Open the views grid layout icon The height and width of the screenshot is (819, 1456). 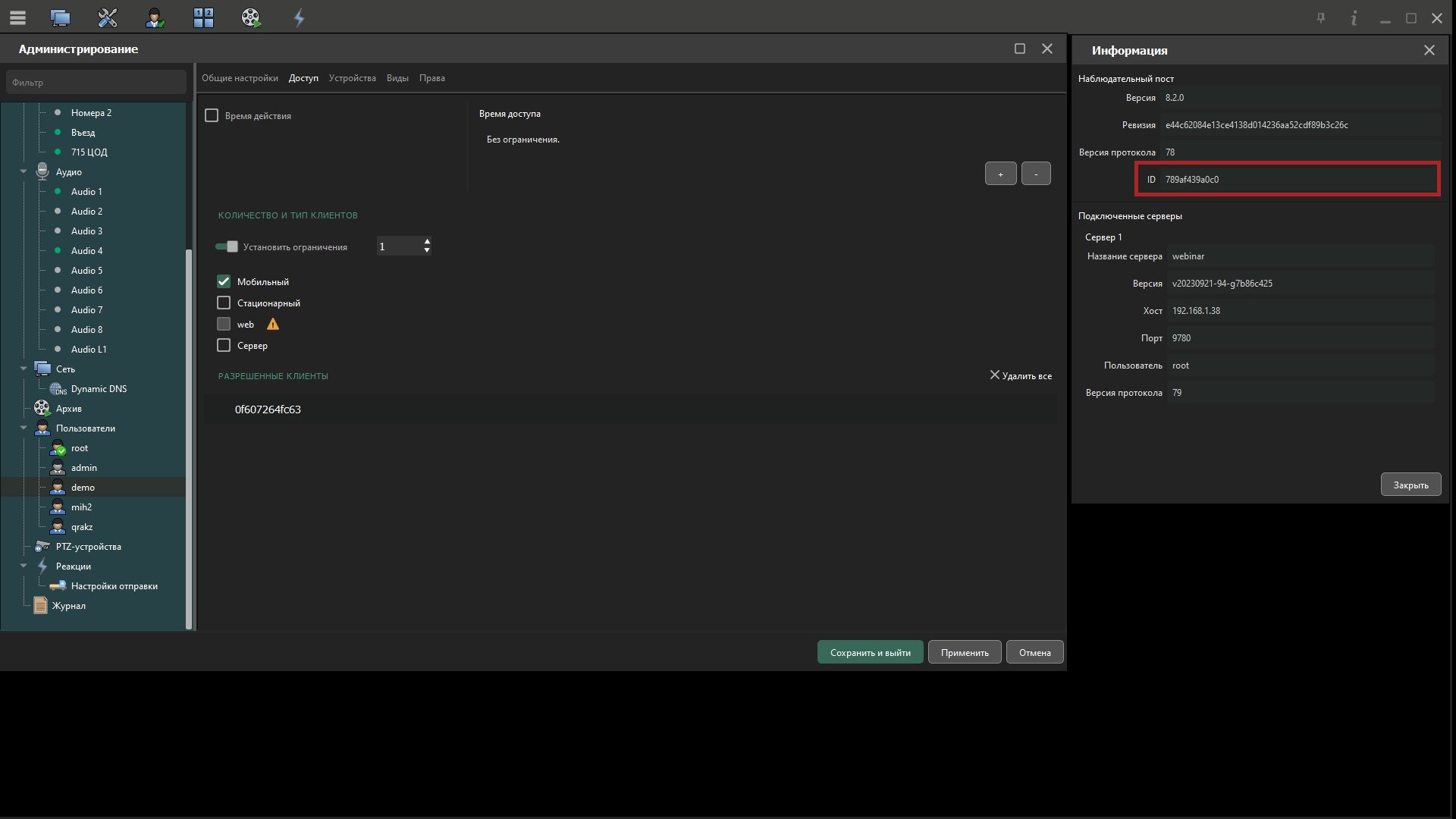[203, 17]
